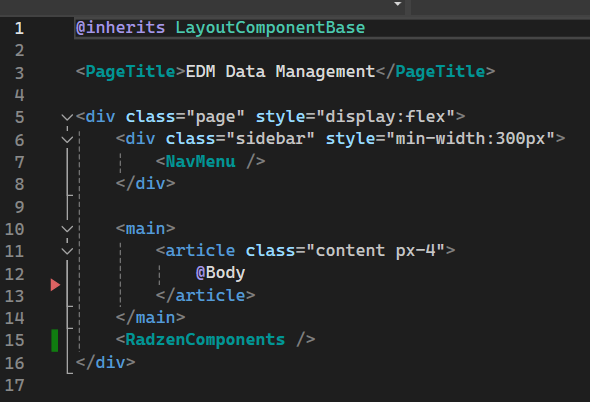
Task: Select line number 12 in the gutter
Action: [14, 274]
